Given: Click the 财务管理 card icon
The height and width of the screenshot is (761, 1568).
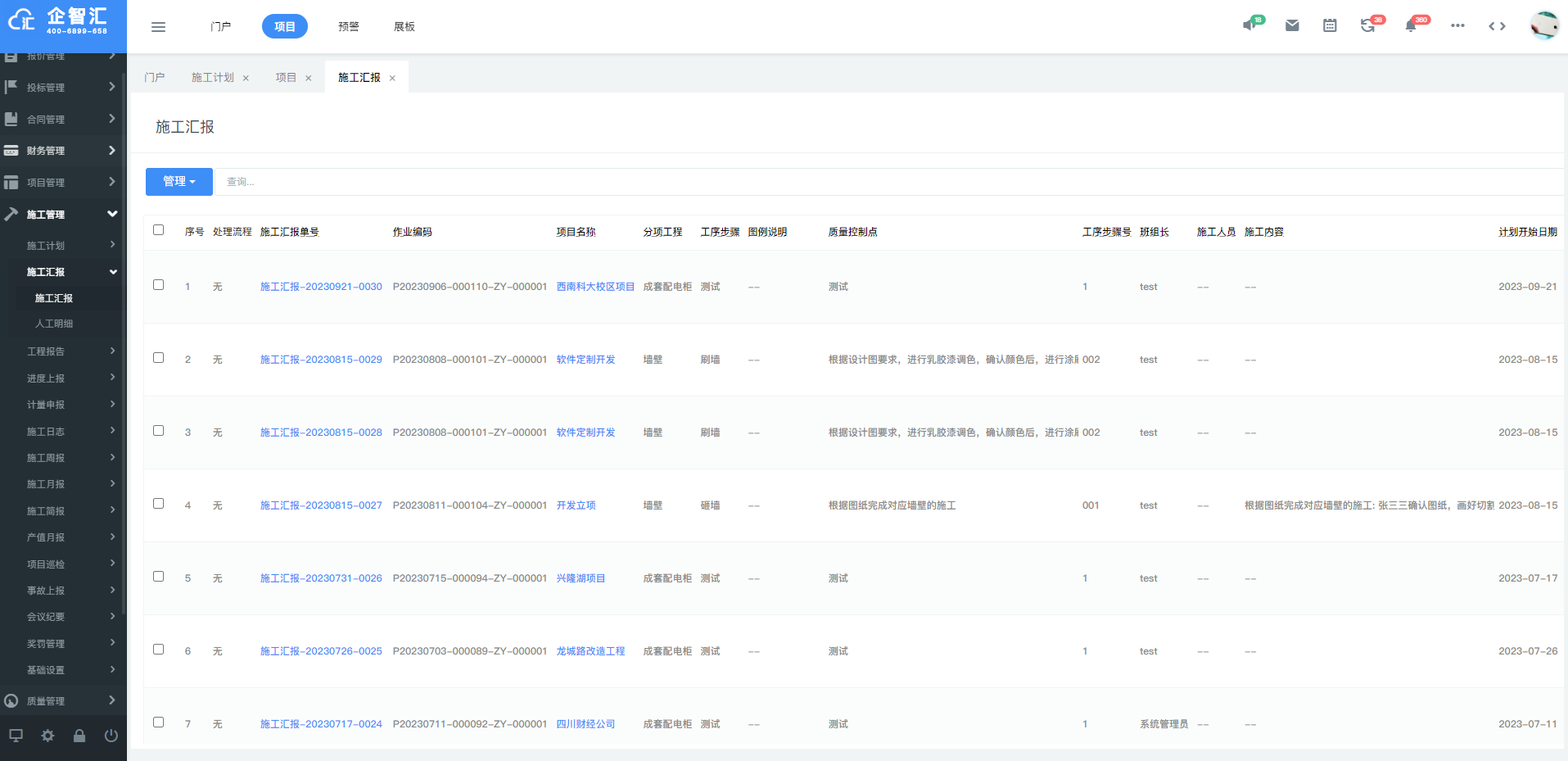Looking at the screenshot, I should tap(11, 151).
